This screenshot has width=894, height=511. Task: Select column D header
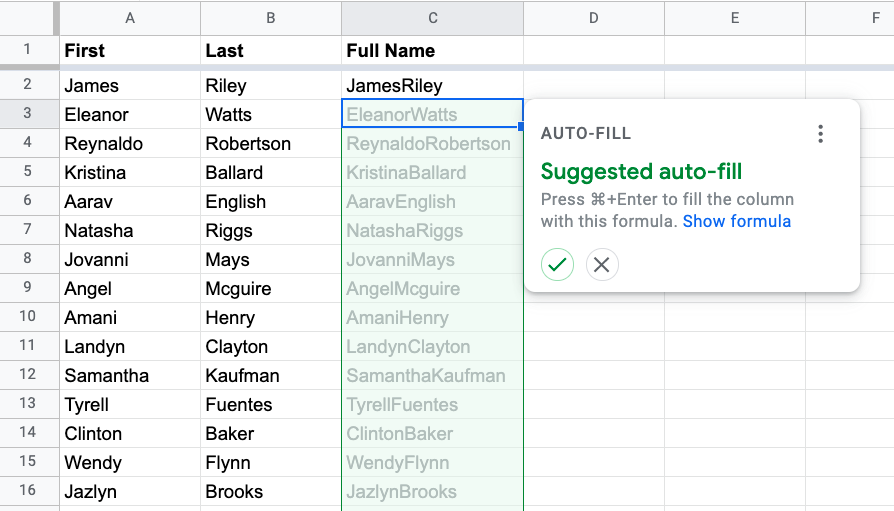[x=594, y=18]
